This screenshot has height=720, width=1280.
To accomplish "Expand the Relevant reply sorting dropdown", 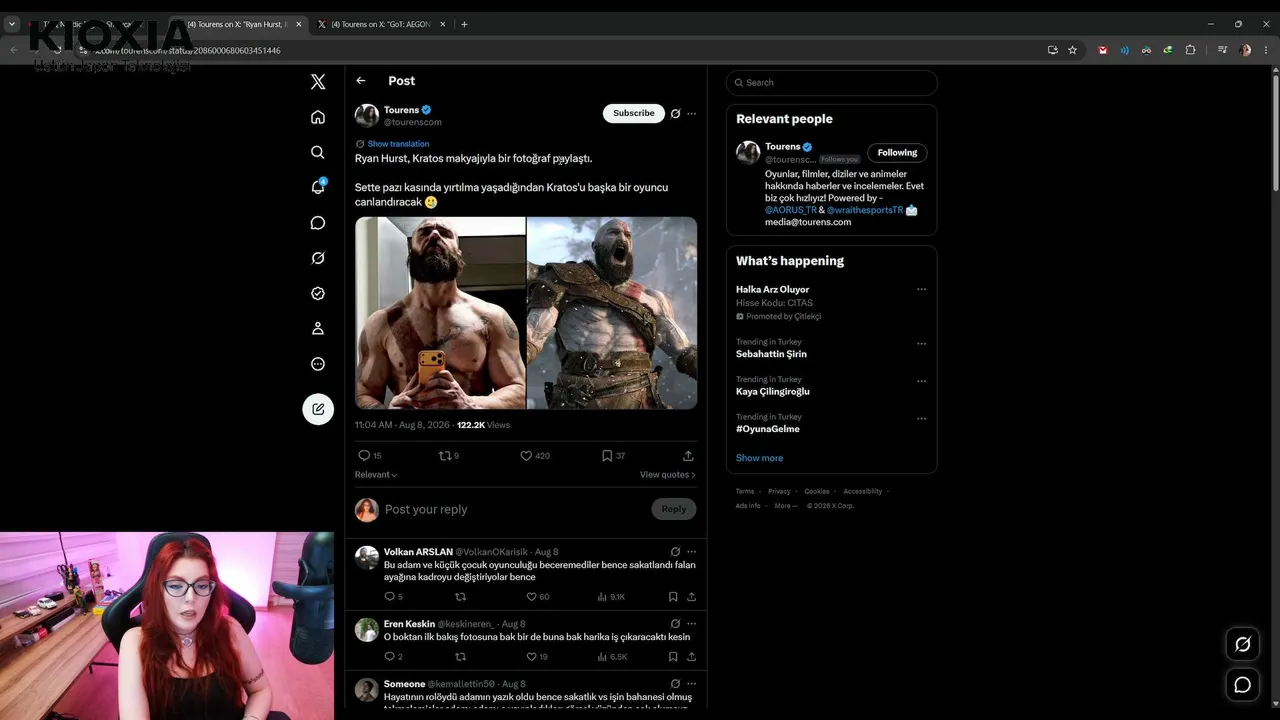I will click(376, 475).
